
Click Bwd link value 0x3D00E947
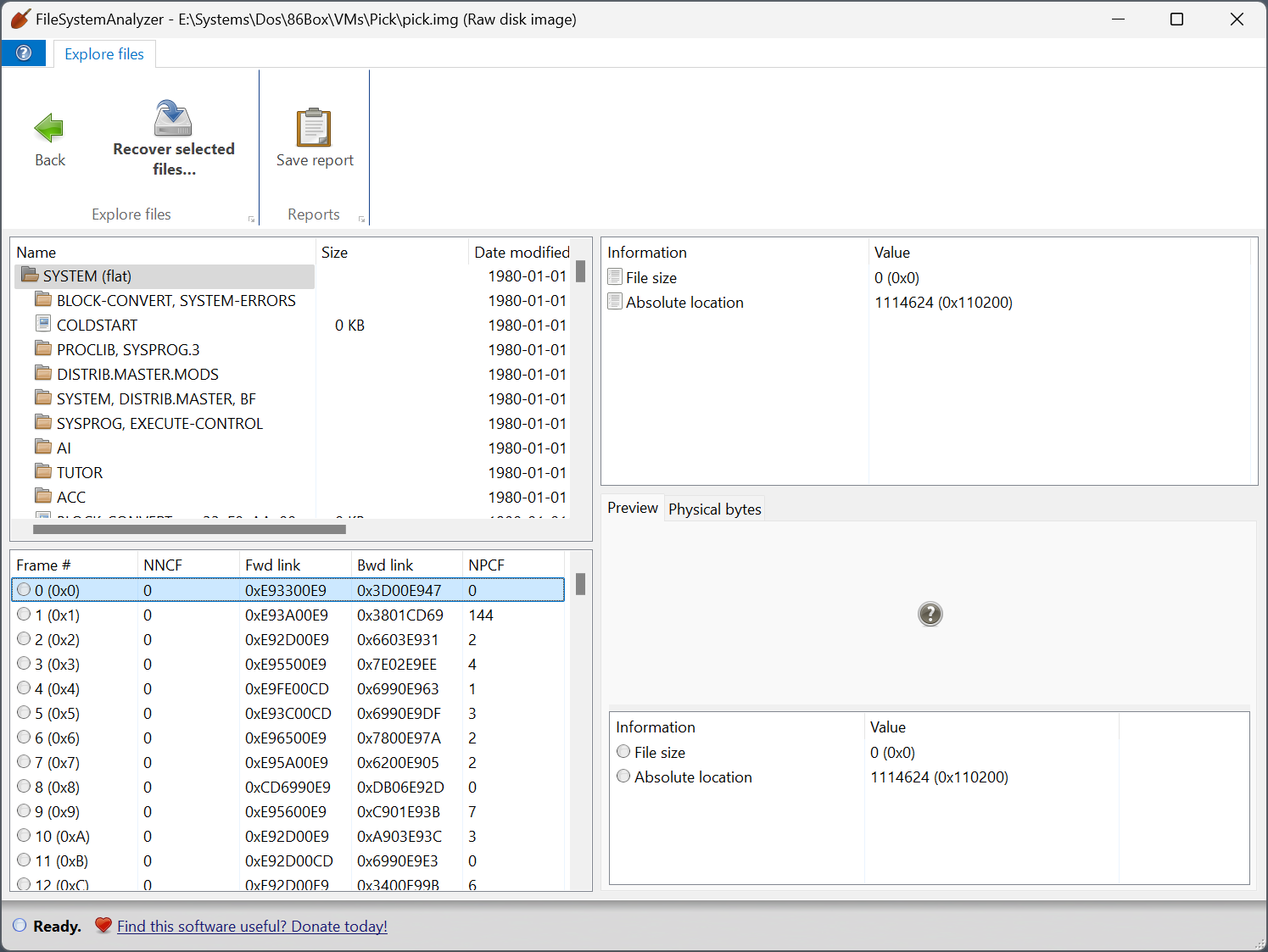399,590
